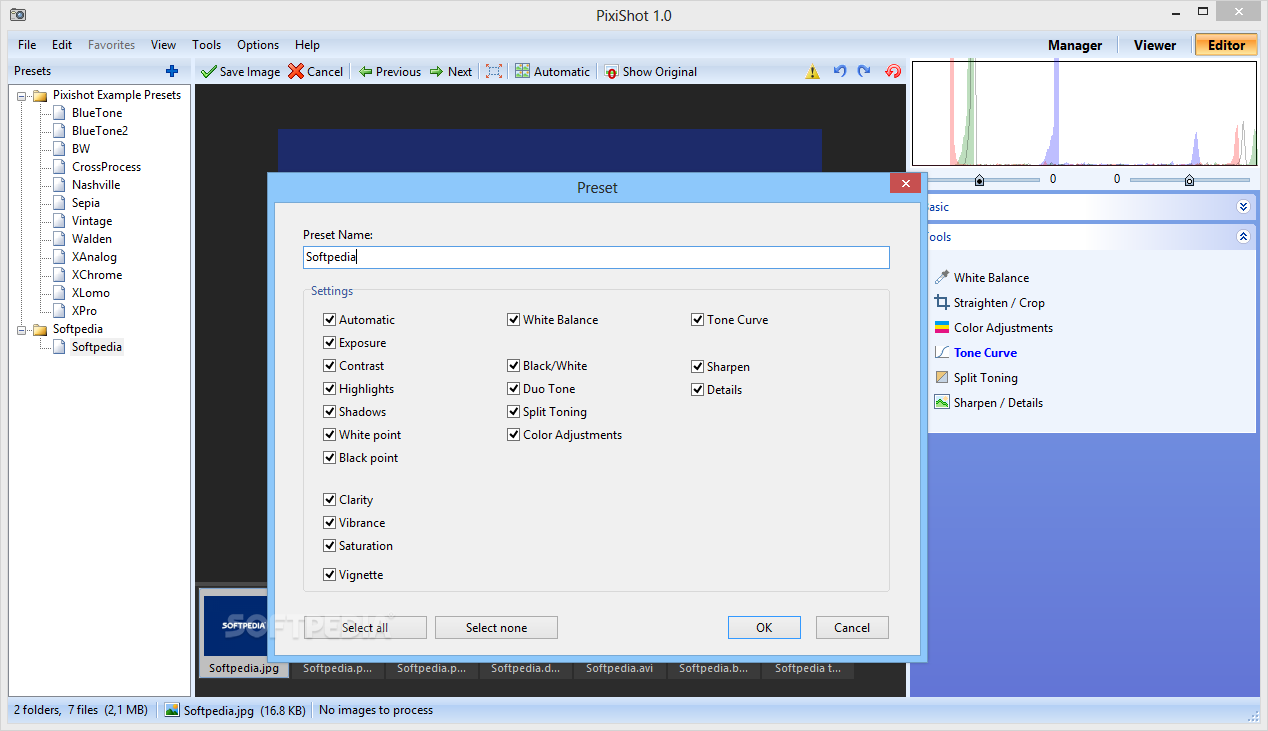Open the Straighten / Crop tool

989,303
